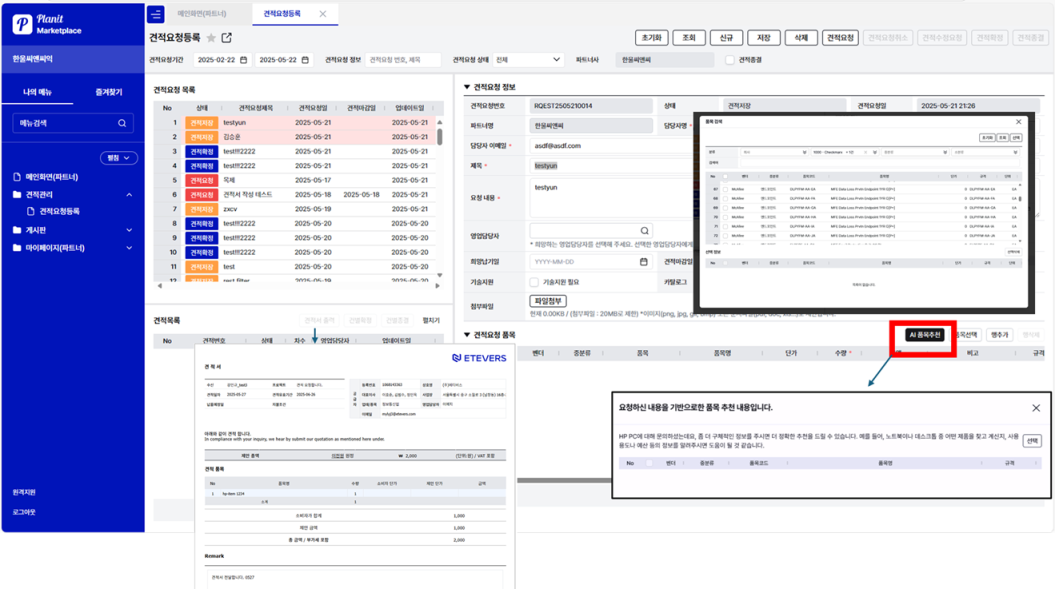Open first 분류 dropdown in 품목 검색 popup
1055x589 pixels.
[774, 152]
